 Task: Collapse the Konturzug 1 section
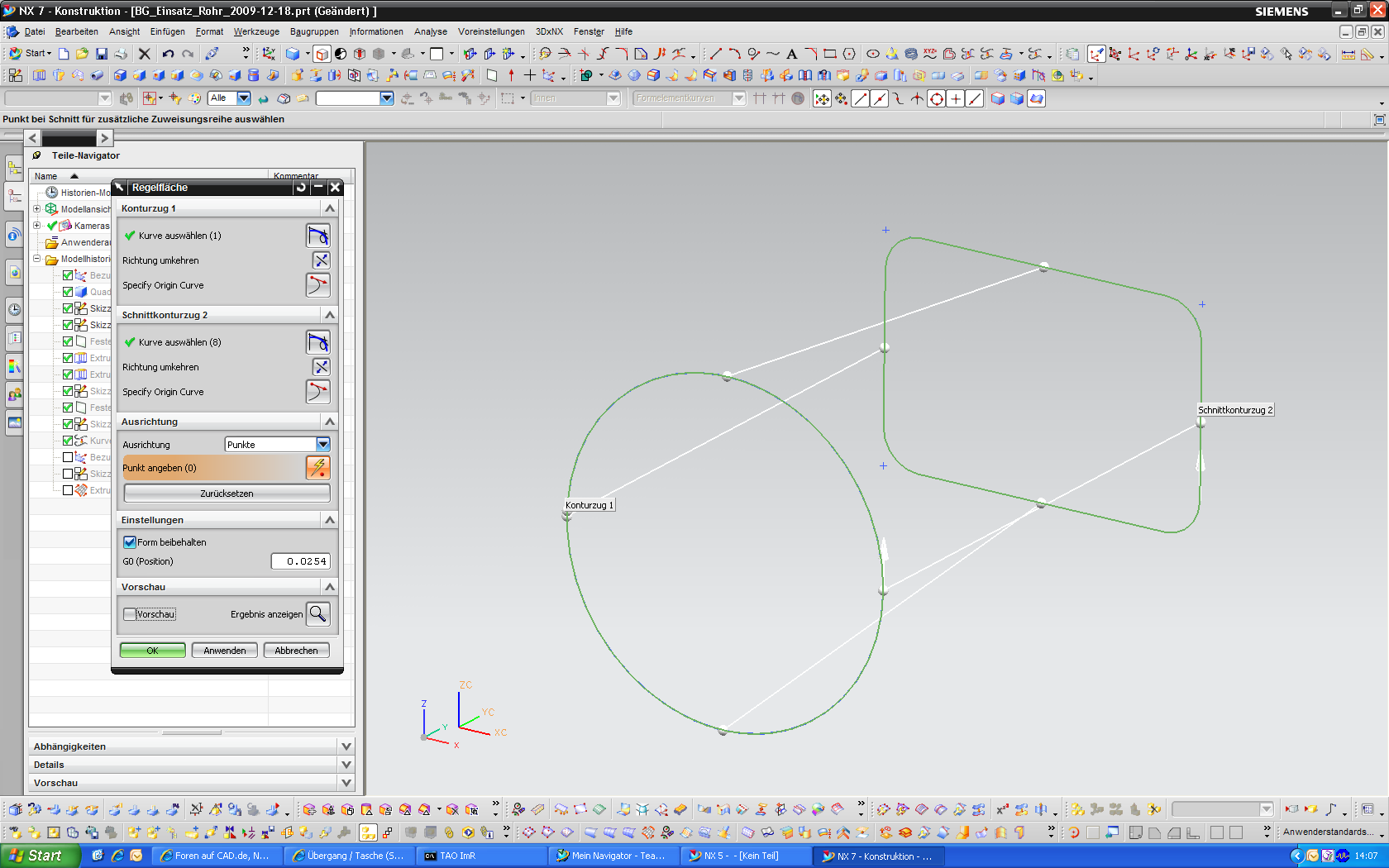[330, 208]
